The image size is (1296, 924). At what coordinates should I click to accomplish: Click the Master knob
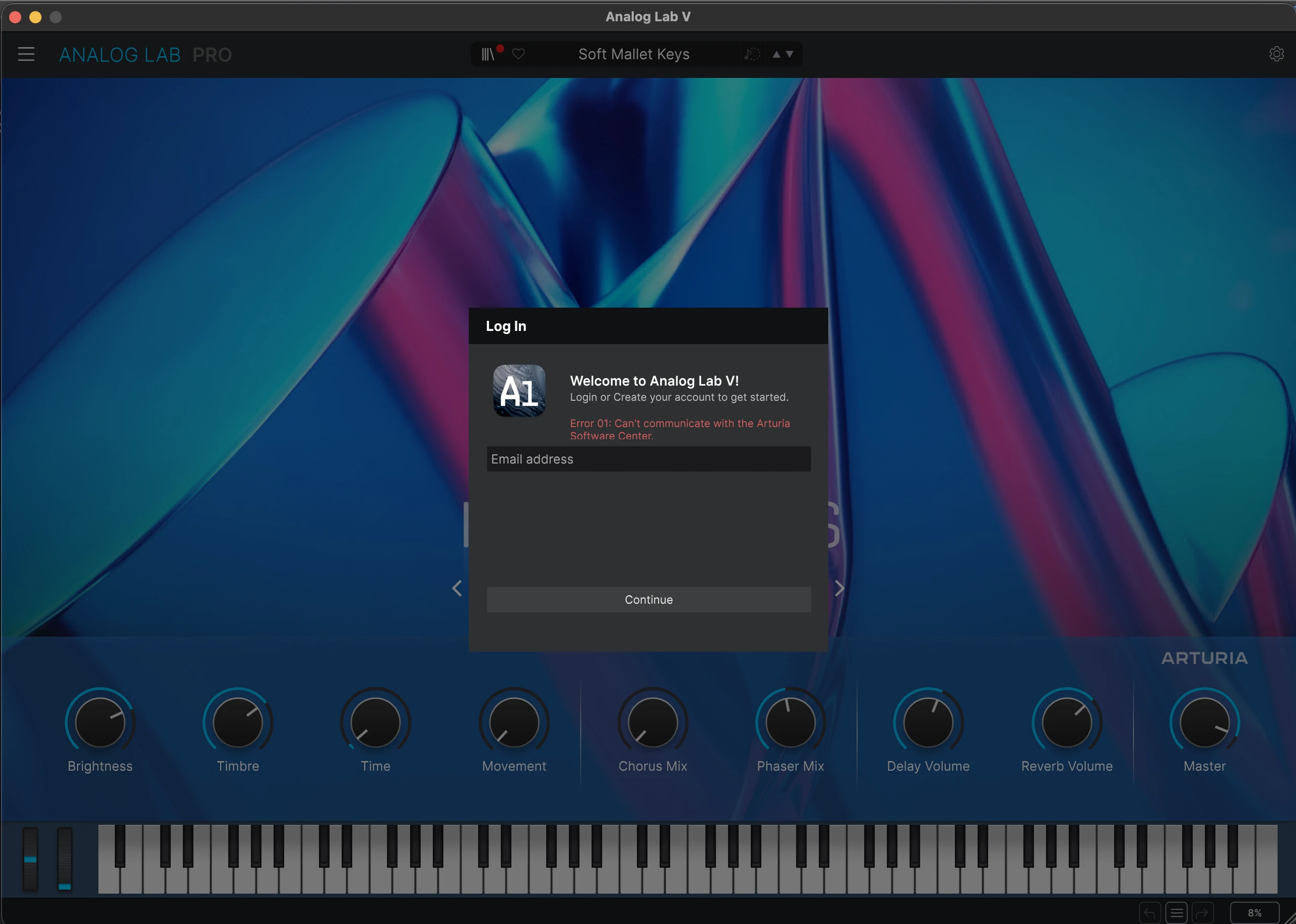[x=1205, y=722]
